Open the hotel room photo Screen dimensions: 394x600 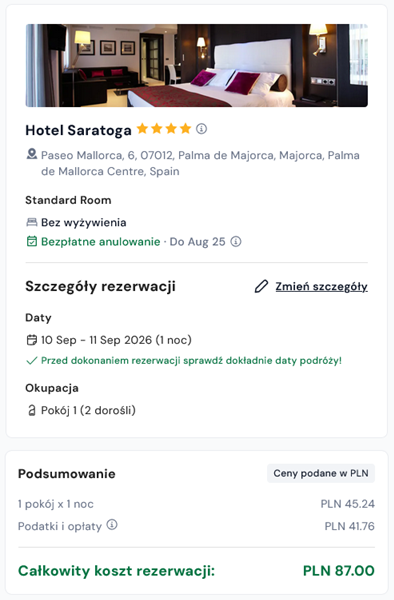click(x=197, y=65)
